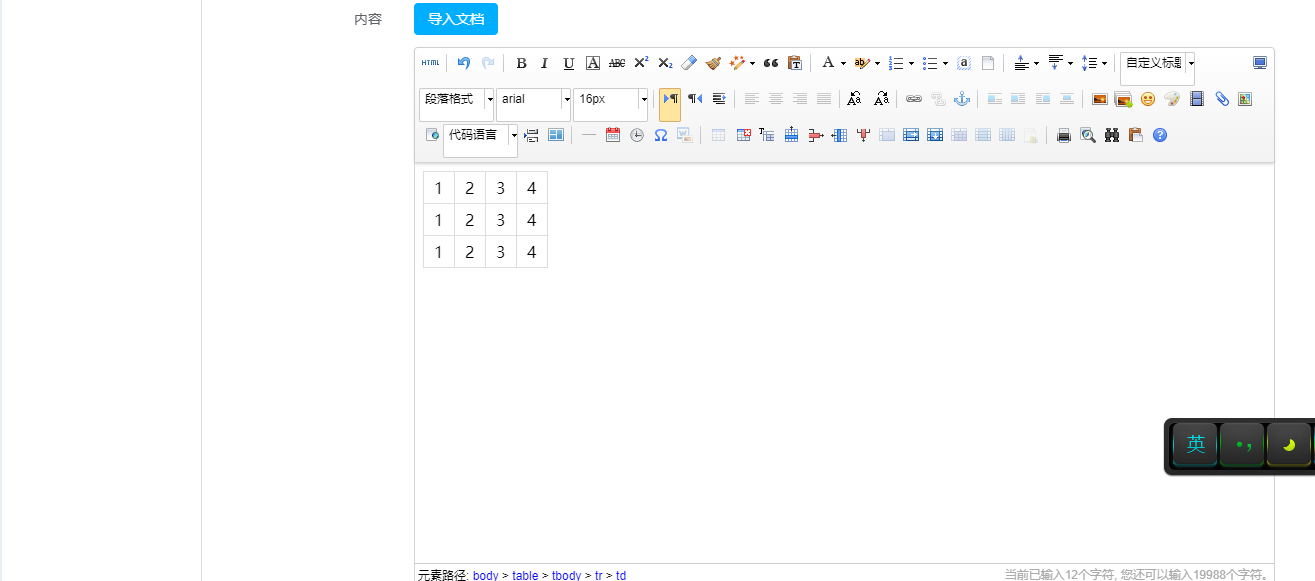
Task: Open background highlight color picker arrow
Action: 877,63
